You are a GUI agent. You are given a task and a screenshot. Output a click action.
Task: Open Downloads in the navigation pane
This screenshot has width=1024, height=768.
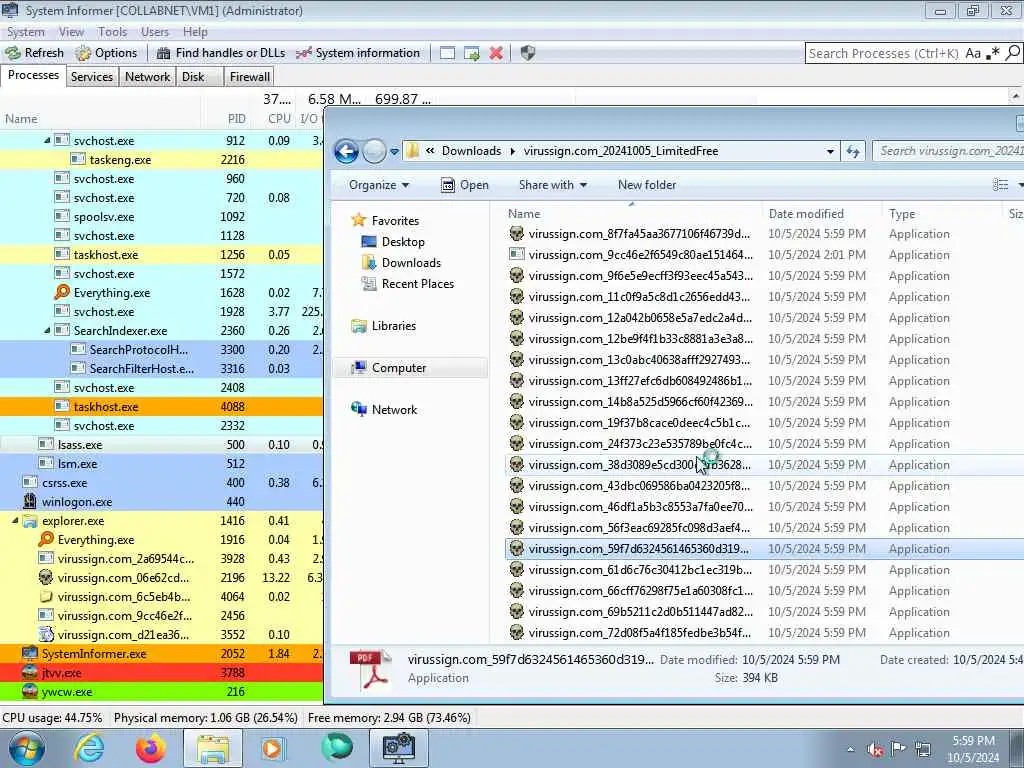pos(411,263)
